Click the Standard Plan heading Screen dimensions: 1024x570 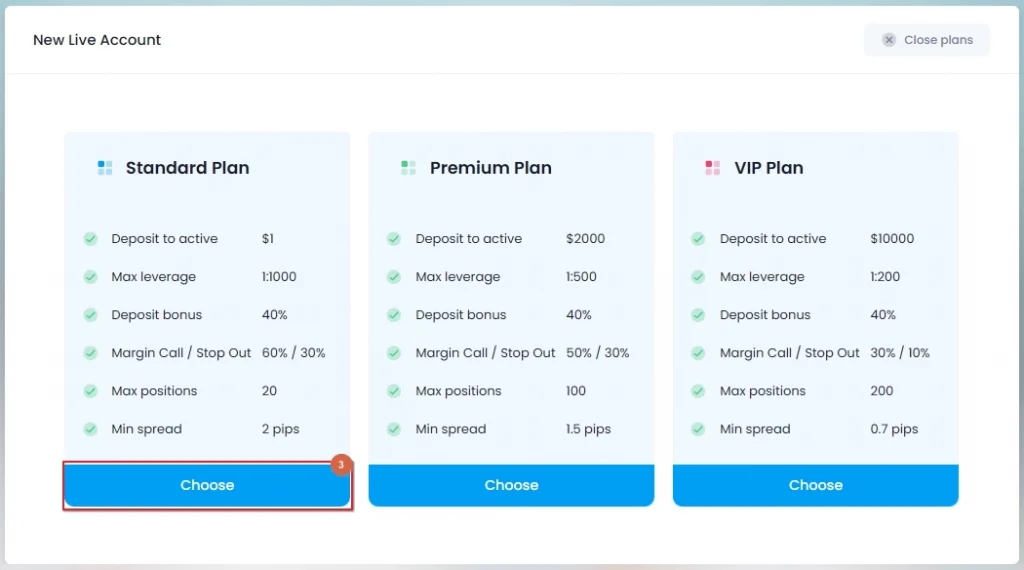click(187, 168)
